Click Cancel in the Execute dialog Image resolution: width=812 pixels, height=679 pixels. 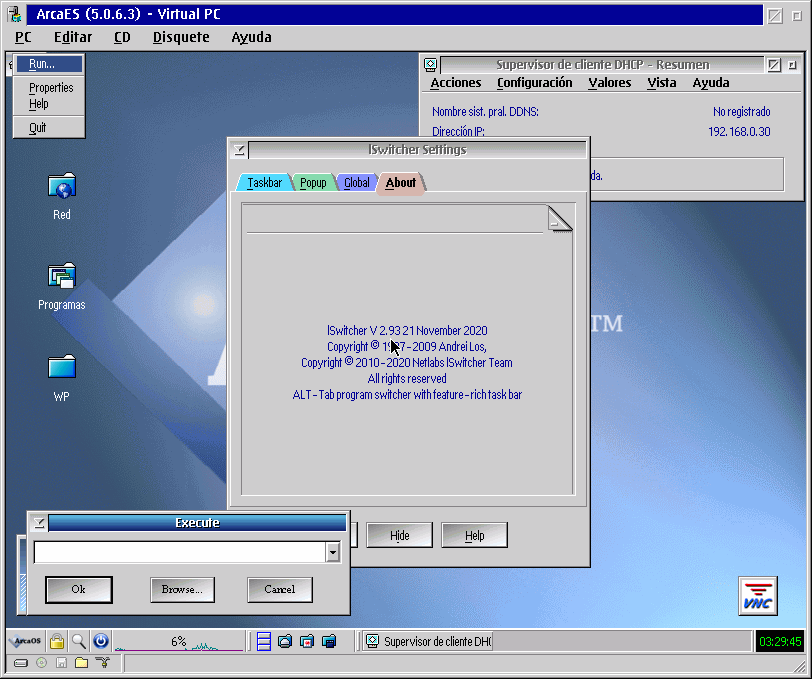click(x=280, y=589)
